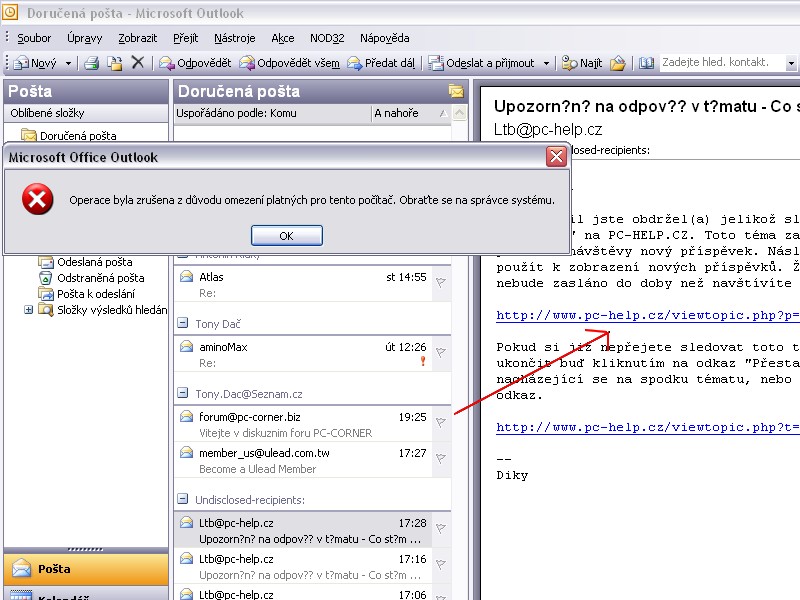Image resolution: width=800 pixels, height=600 pixels.
Task: Open the Ltb@pc-help.cz message from 17:16
Action: point(305,566)
